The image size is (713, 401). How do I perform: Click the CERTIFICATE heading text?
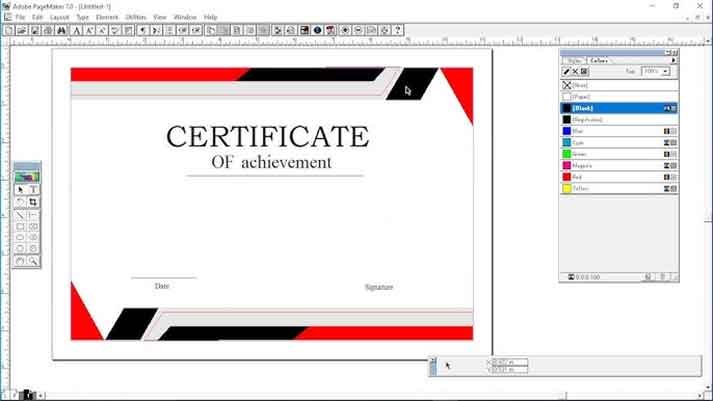[x=267, y=137]
